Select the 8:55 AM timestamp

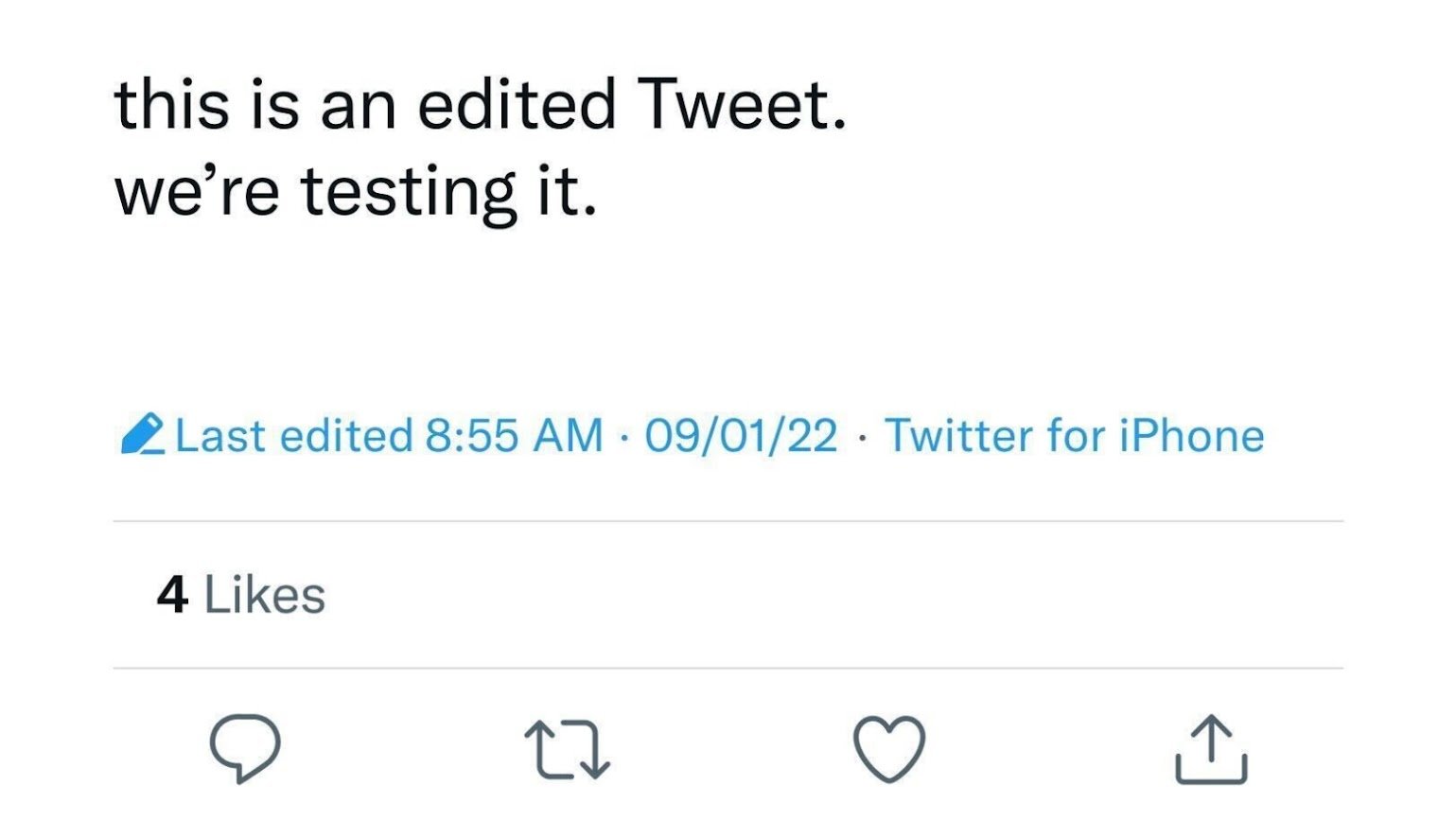pyautogui.click(x=515, y=436)
